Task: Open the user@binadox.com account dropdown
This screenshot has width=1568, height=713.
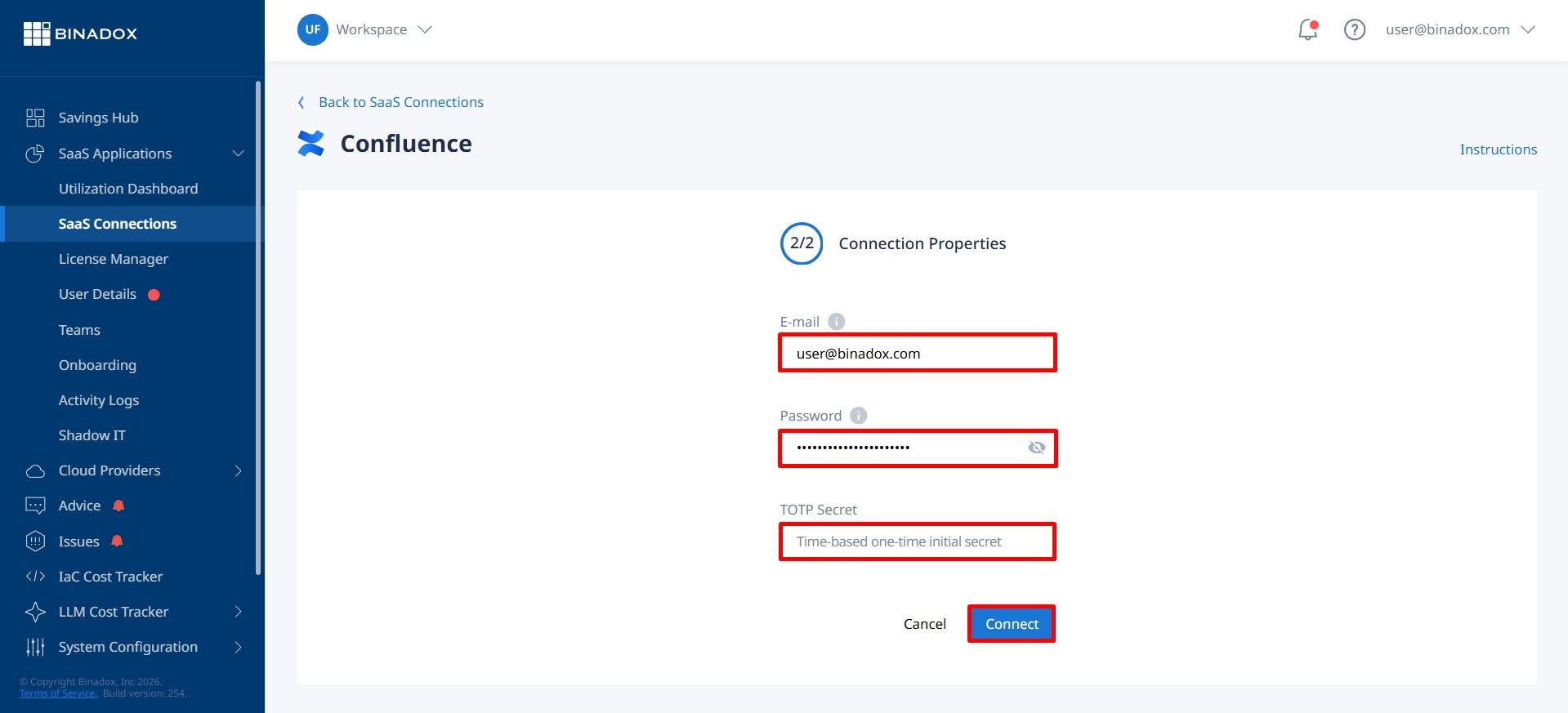Action: pyautogui.click(x=1459, y=29)
